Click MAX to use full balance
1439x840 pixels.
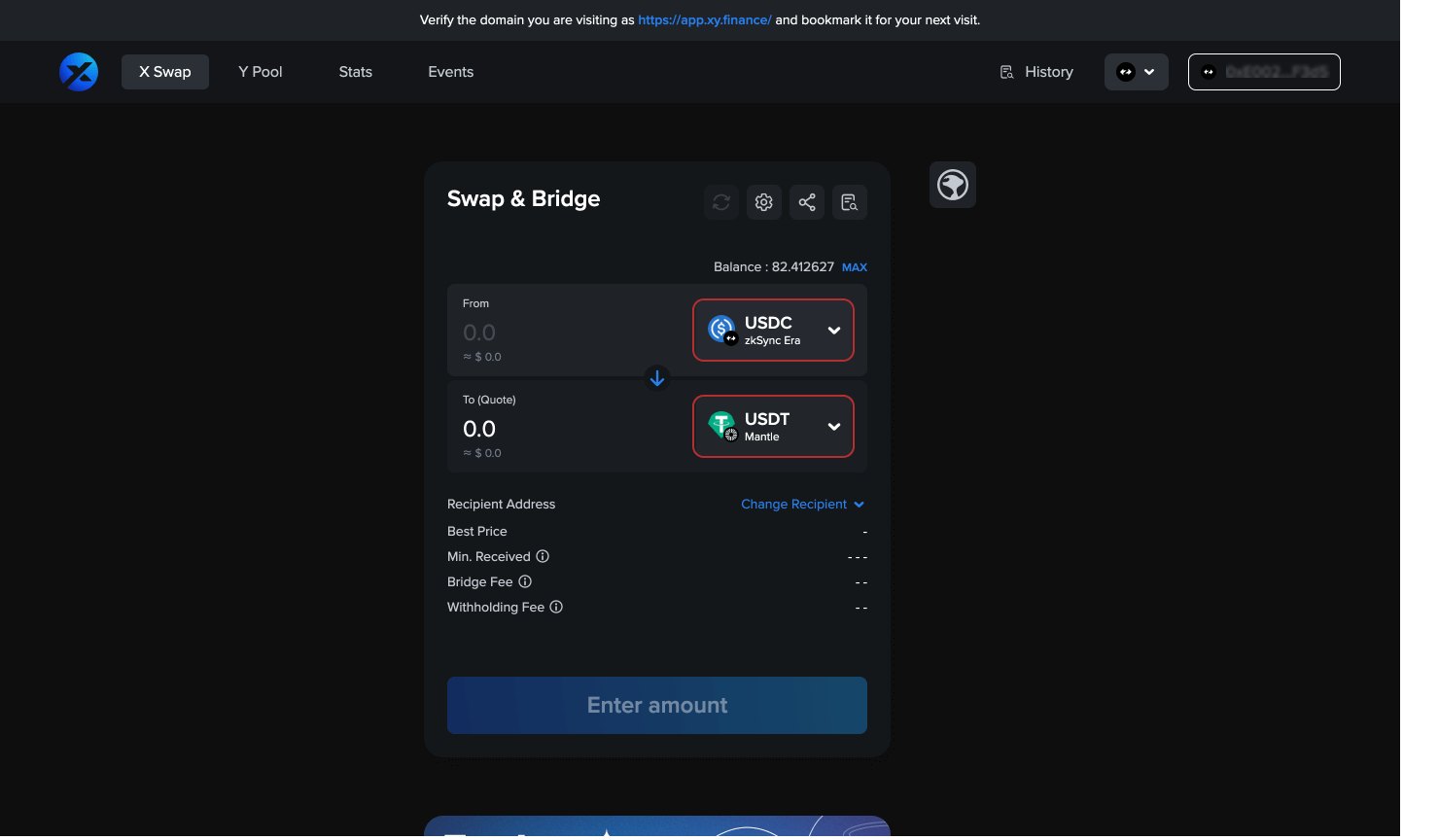[855, 267]
